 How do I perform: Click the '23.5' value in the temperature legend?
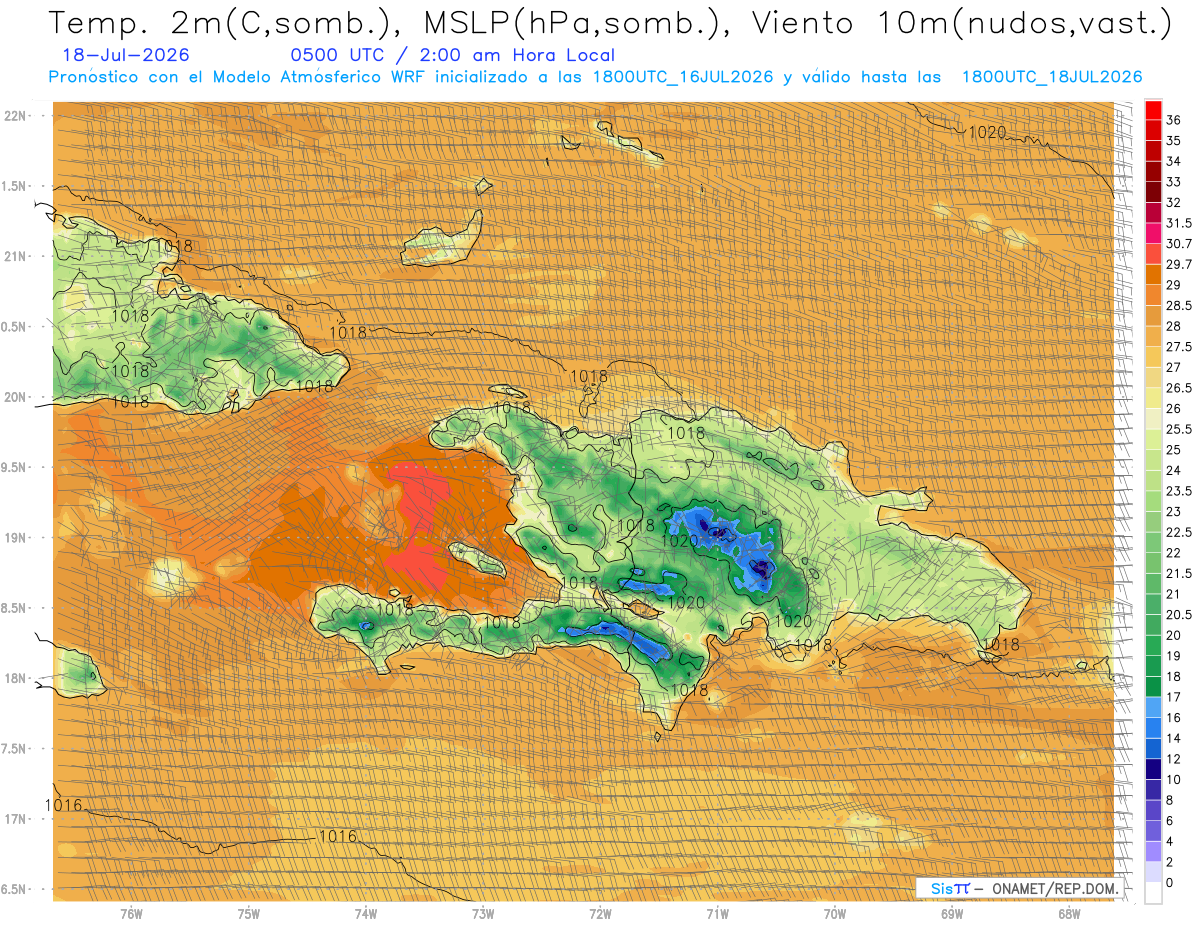point(1178,491)
